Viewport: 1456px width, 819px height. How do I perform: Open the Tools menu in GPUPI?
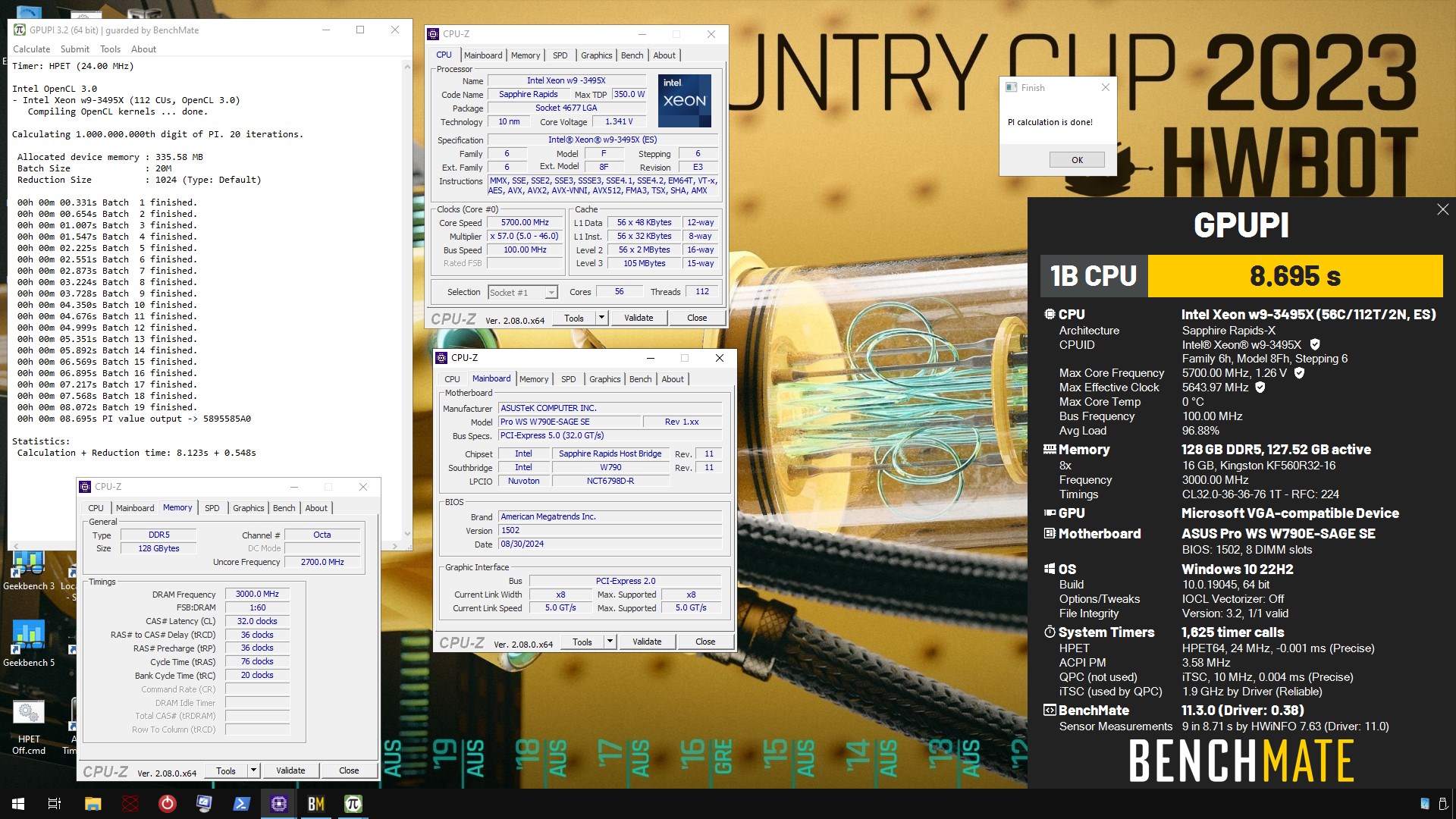coord(111,49)
